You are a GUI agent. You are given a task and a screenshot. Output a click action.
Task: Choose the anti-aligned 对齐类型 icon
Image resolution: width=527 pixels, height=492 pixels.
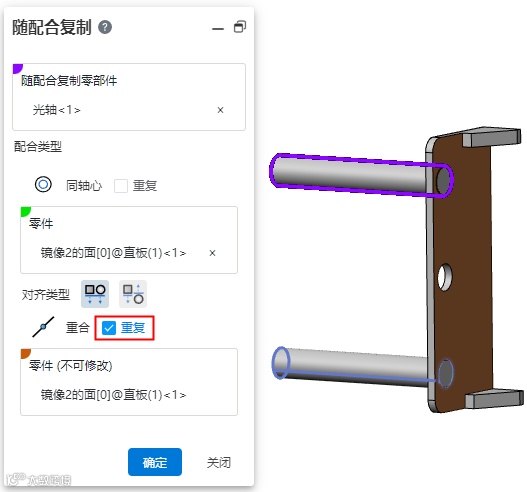pyautogui.click(x=133, y=294)
